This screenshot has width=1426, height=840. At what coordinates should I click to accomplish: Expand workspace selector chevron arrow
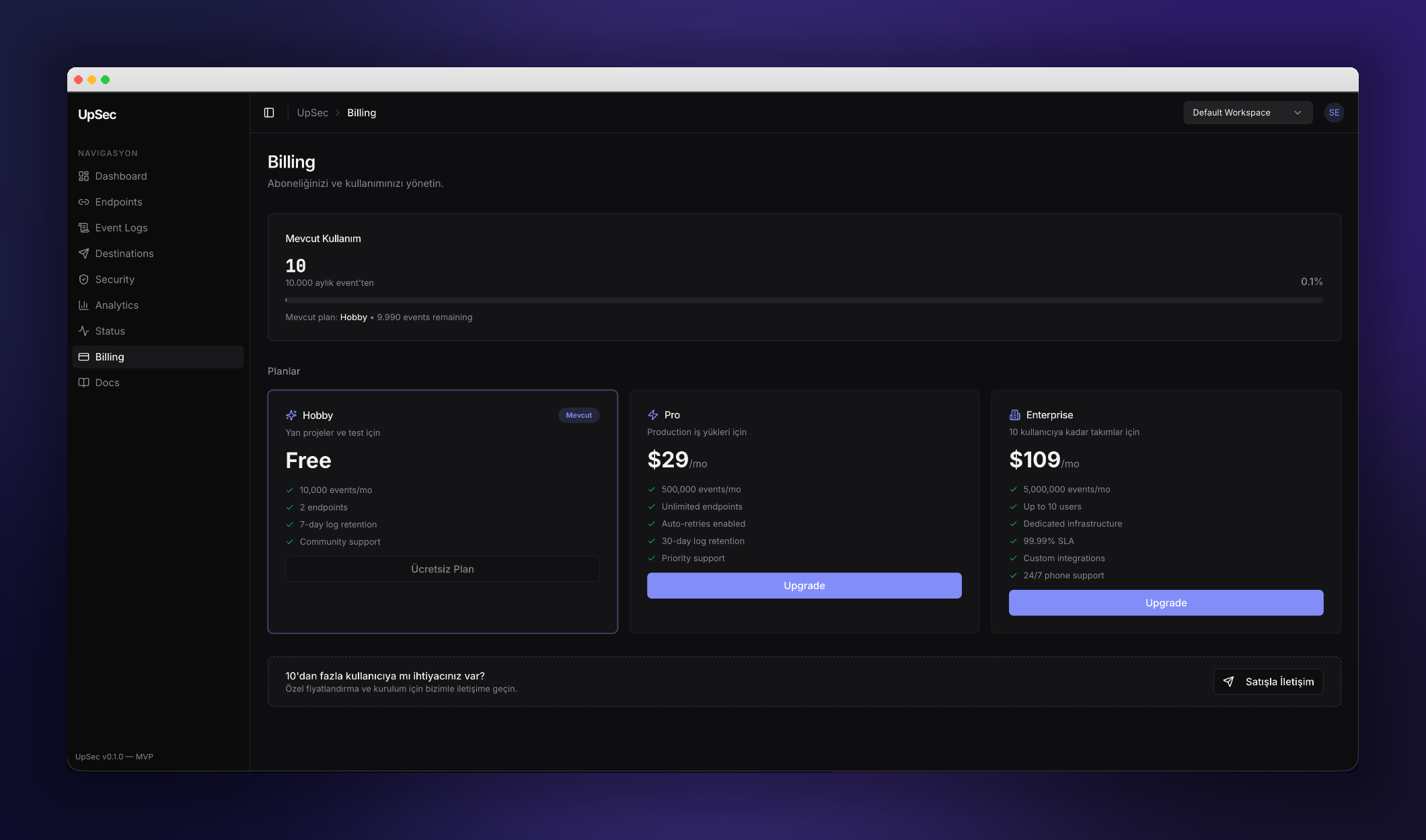[x=1298, y=112]
